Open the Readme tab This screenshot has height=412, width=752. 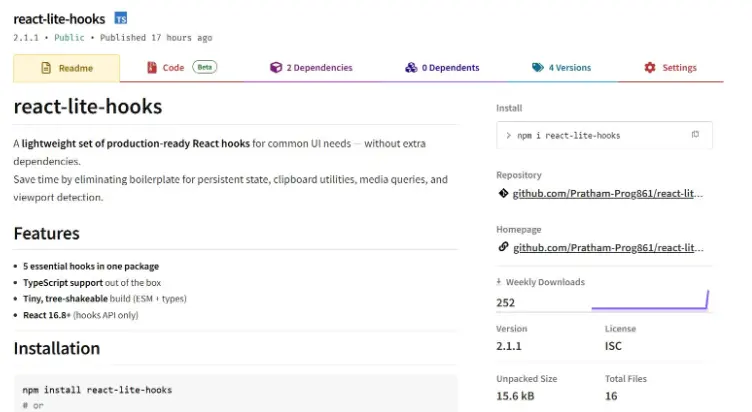point(67,68)
